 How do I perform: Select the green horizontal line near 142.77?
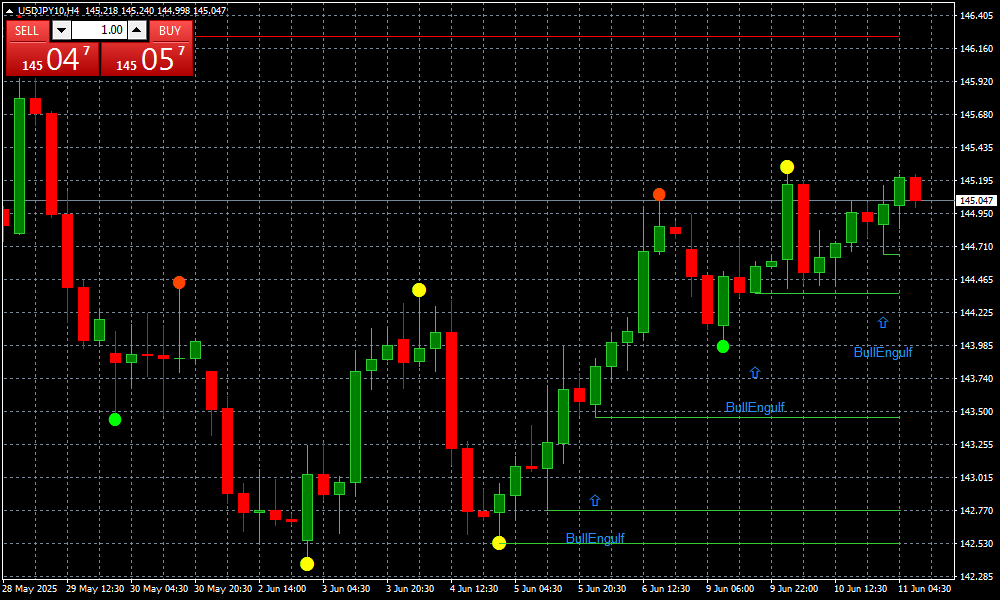coord(720,510)
